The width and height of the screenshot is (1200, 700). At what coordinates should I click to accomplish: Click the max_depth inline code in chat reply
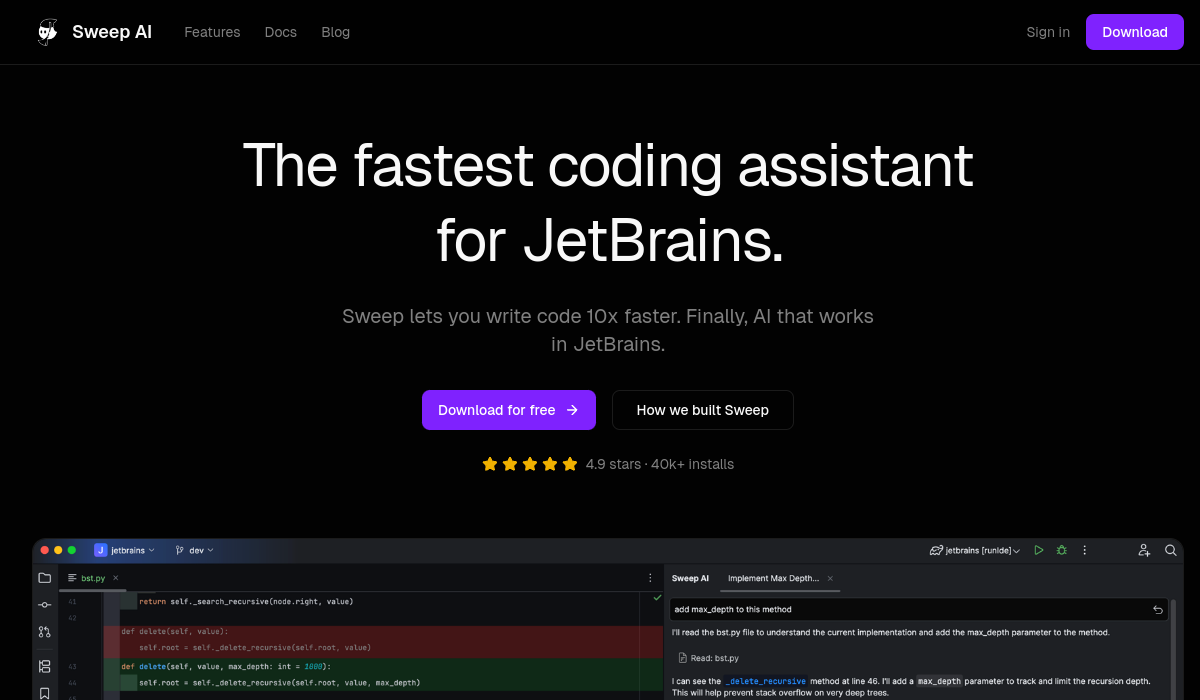click(939, 681)
